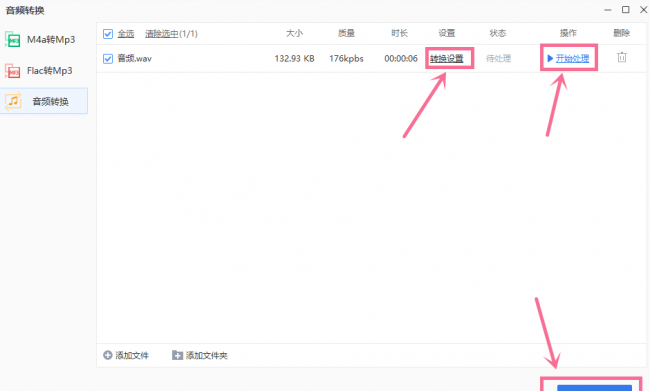Click the 大小 column header
Viewport: 650px width, 391px height.
[294, 33]
